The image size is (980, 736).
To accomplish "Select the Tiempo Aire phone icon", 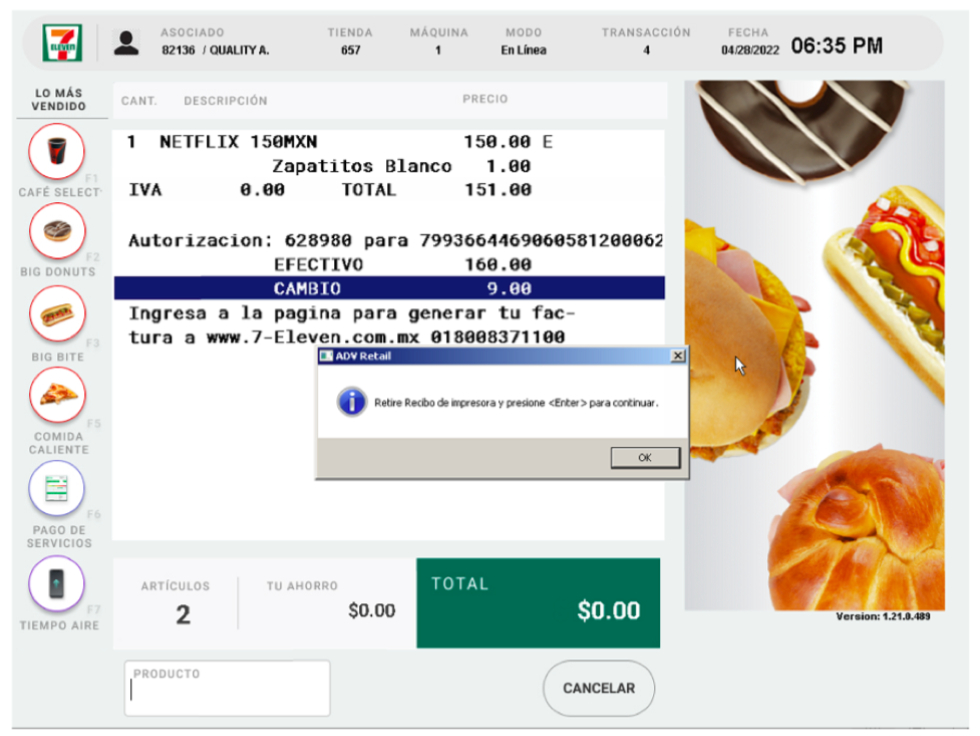I will (x=57, y=582).
